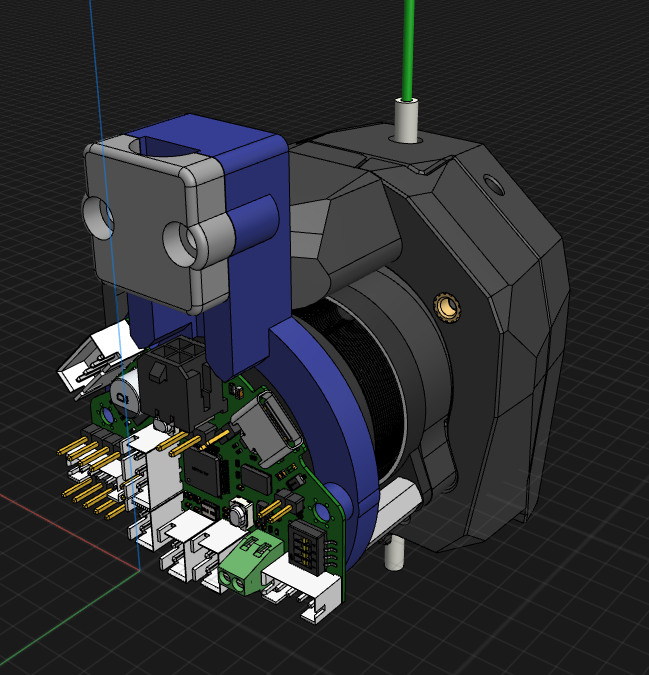Click the small hole atop black housing
Image resolution: width=649 pixels, height=675 pixels.
click(489, 184)
